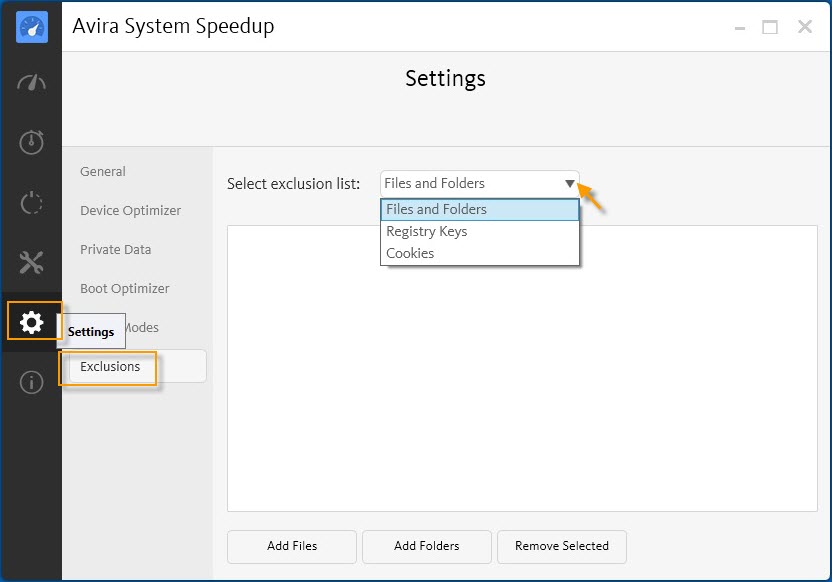Choose Registry Keys from dropdown list

(480, 231)
